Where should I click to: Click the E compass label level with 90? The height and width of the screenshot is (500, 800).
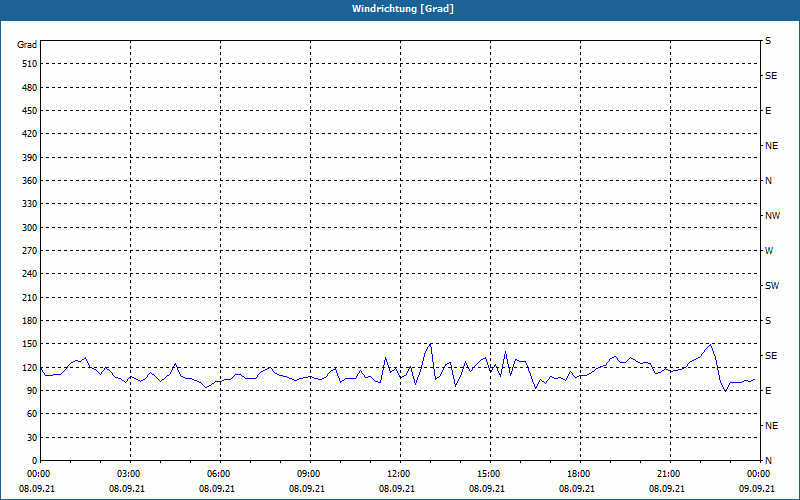point(768,391)
